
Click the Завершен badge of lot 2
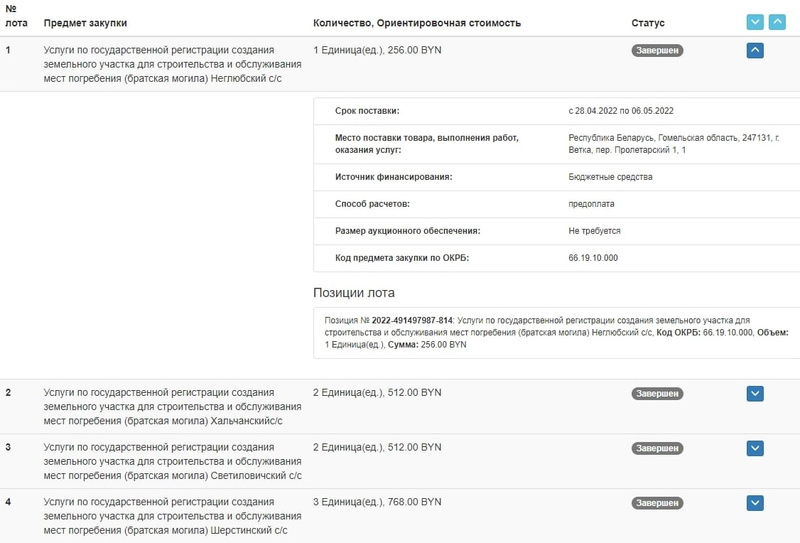657,394
